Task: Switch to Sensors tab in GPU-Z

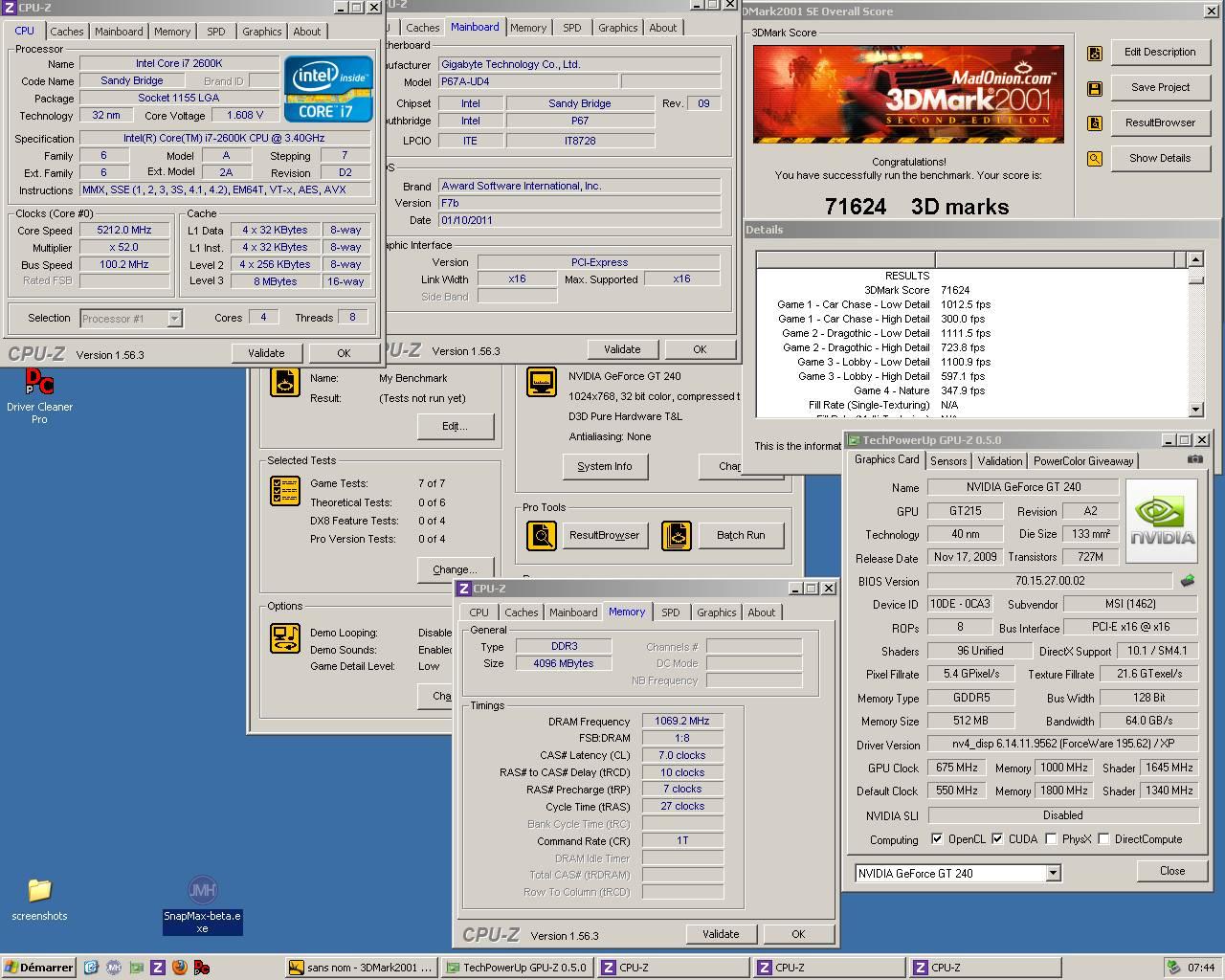Action: (948, 461)
